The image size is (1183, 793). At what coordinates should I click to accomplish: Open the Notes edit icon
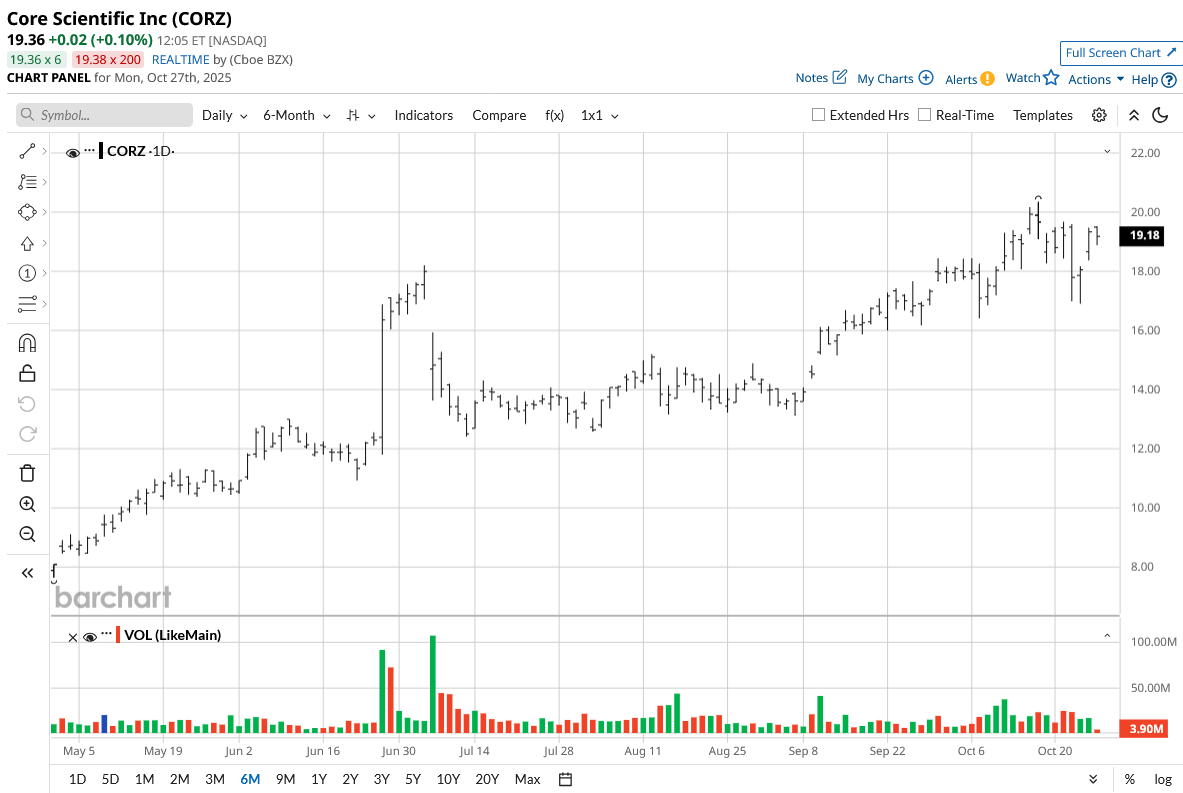[840, 77]
